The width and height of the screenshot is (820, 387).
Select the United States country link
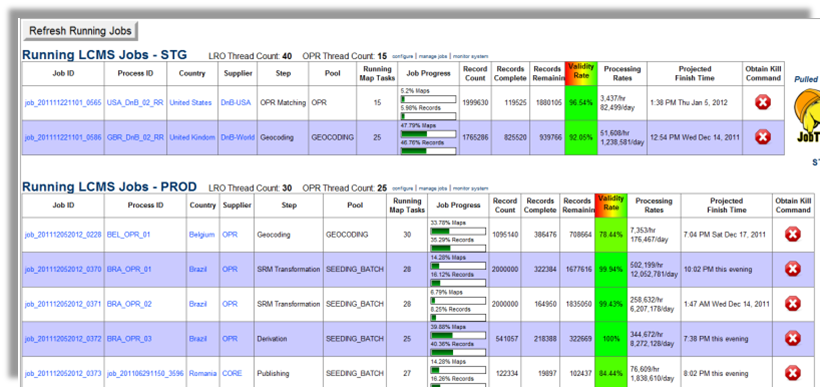(190, 103)
